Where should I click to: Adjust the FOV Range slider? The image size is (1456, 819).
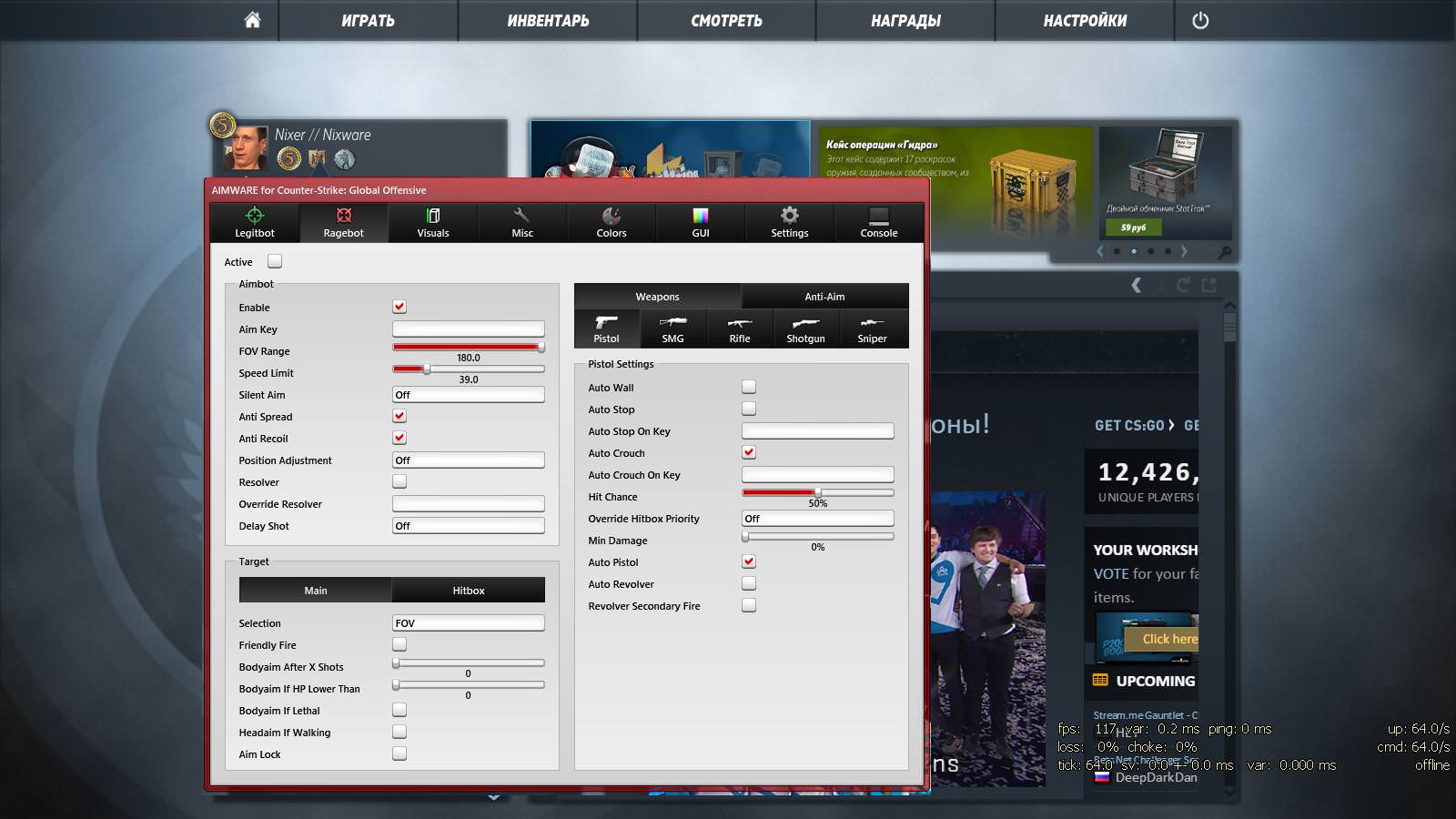pos(469,347)
